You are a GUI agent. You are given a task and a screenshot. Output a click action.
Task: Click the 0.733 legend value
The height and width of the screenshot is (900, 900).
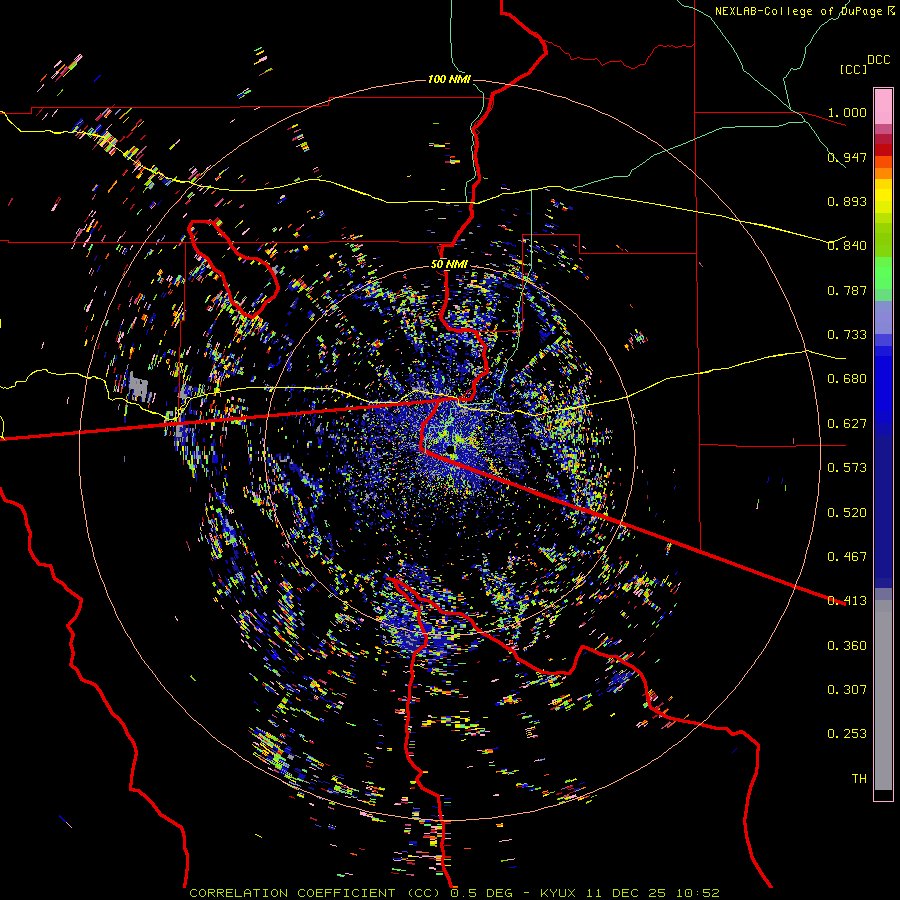click(847, 334)
